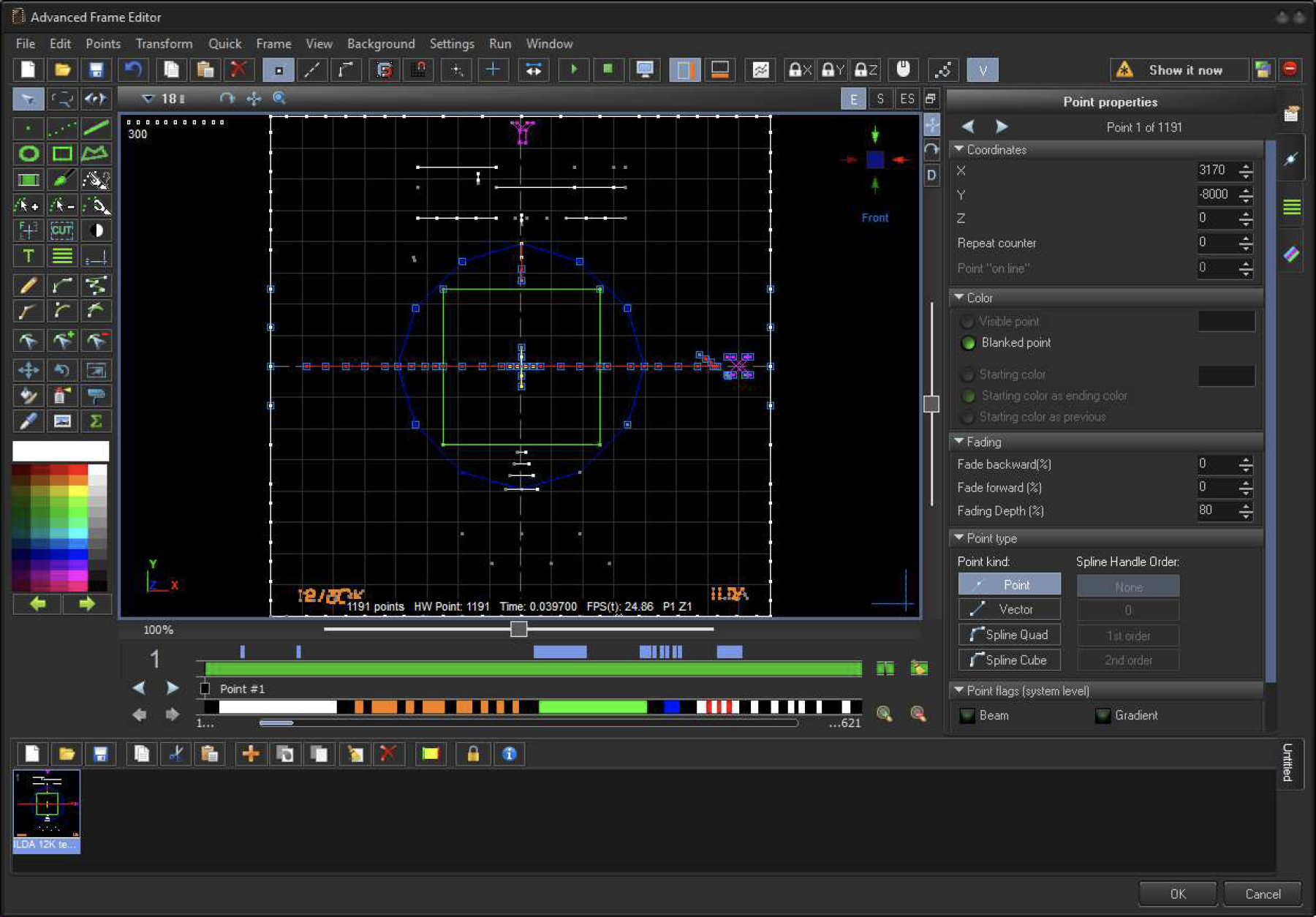Image resolution: width=1316 pixels, height=917 pixels.
Task: Open the File menu
Action: [x=26, y=44]
